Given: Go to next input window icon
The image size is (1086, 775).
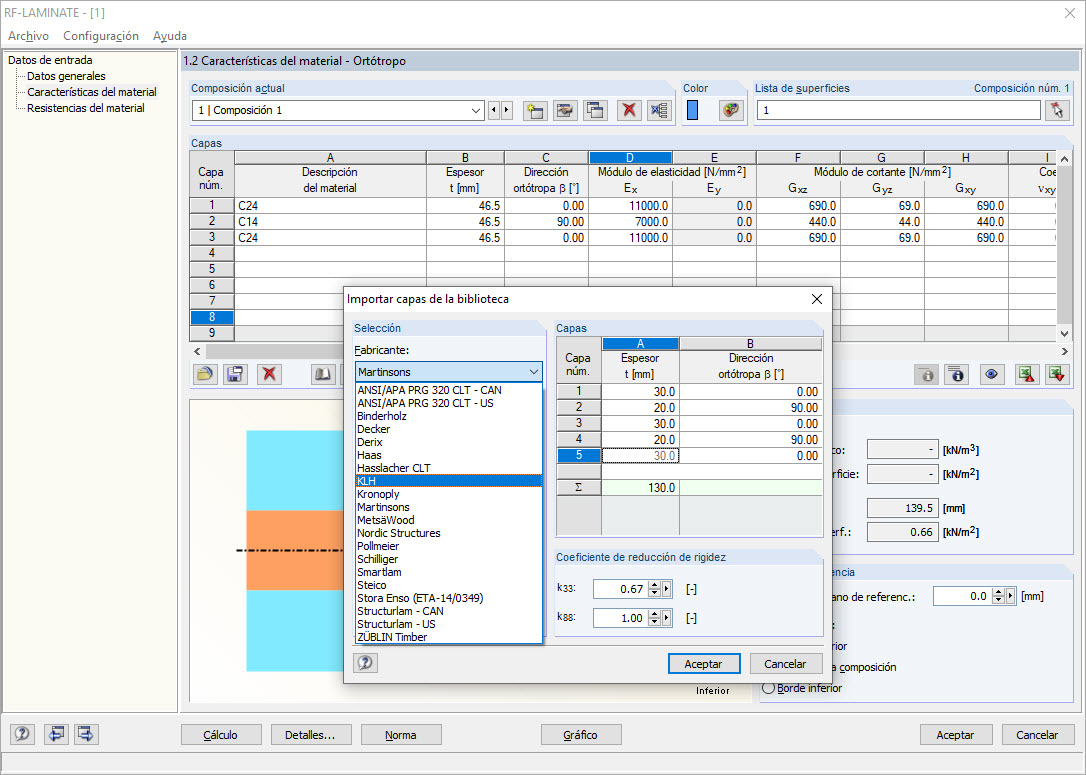Looking at the screenshot, I should [x=86, y=734].
